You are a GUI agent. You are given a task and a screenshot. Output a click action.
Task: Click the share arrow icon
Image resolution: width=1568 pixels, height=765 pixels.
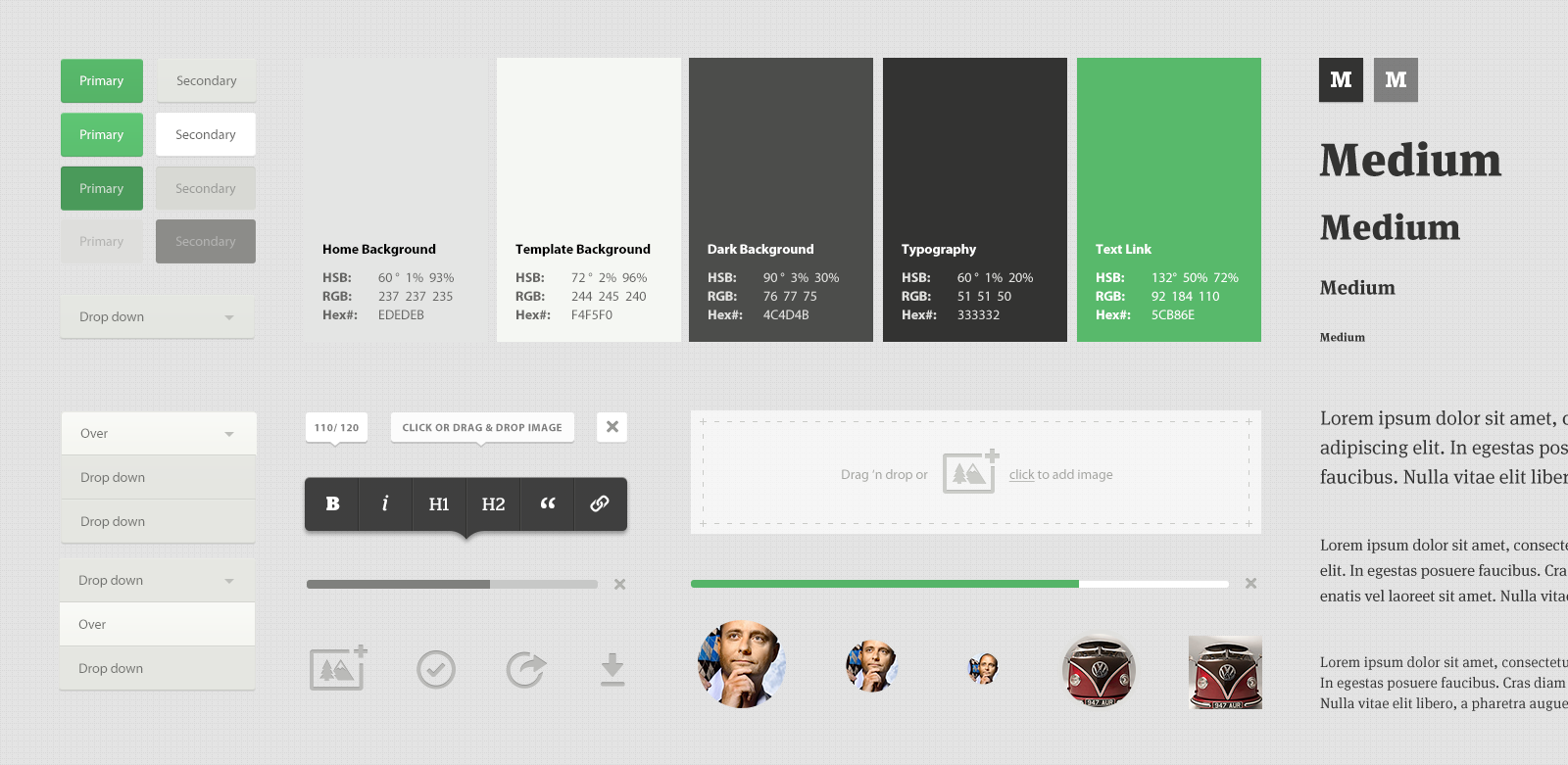tap(525, 669)
